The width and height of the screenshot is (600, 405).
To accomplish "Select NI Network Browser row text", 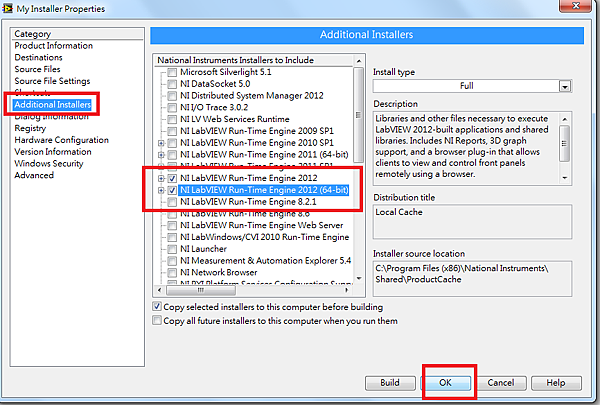I will [x=218, y=273].
